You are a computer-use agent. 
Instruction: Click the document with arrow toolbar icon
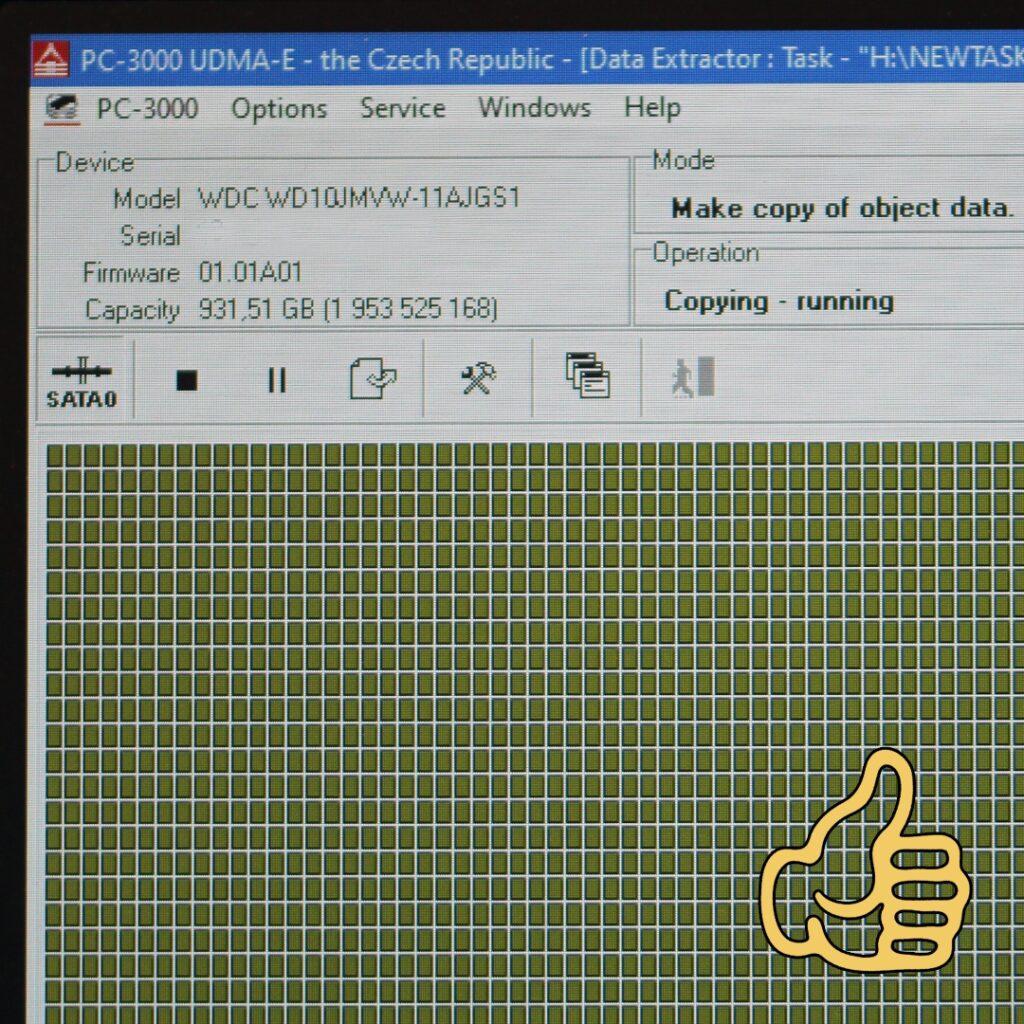click(373, 377)
